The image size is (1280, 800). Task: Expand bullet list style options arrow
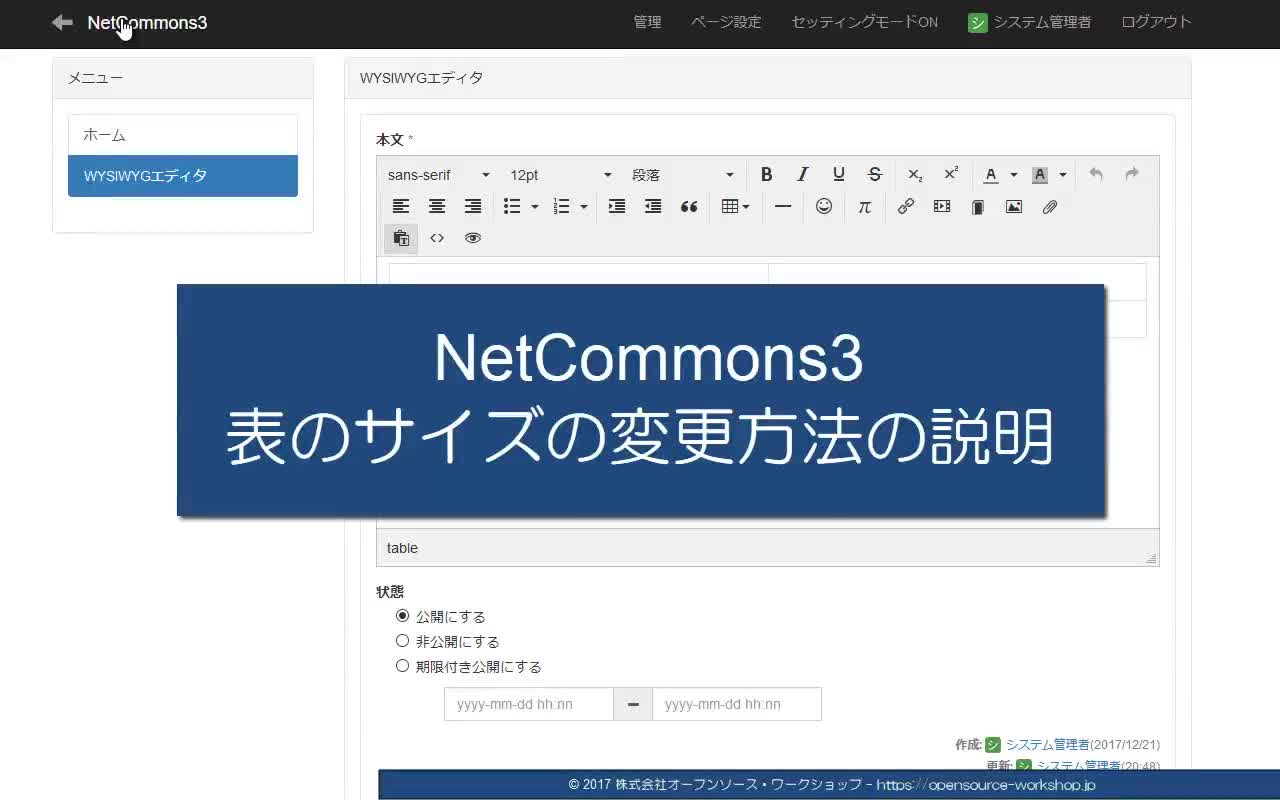(x=534, y=207)
